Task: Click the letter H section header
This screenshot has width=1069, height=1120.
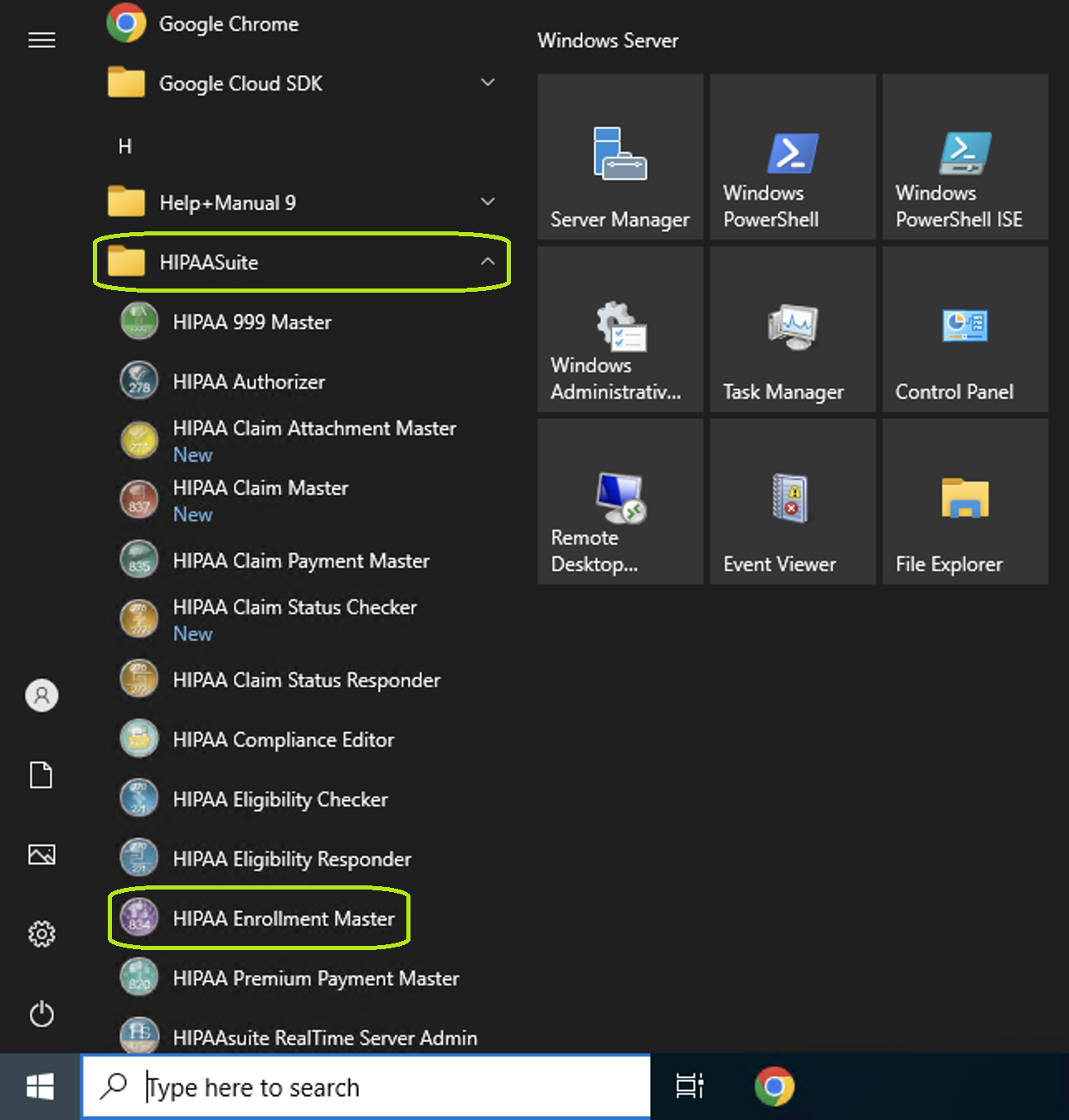Action: [x=125, y=147]
